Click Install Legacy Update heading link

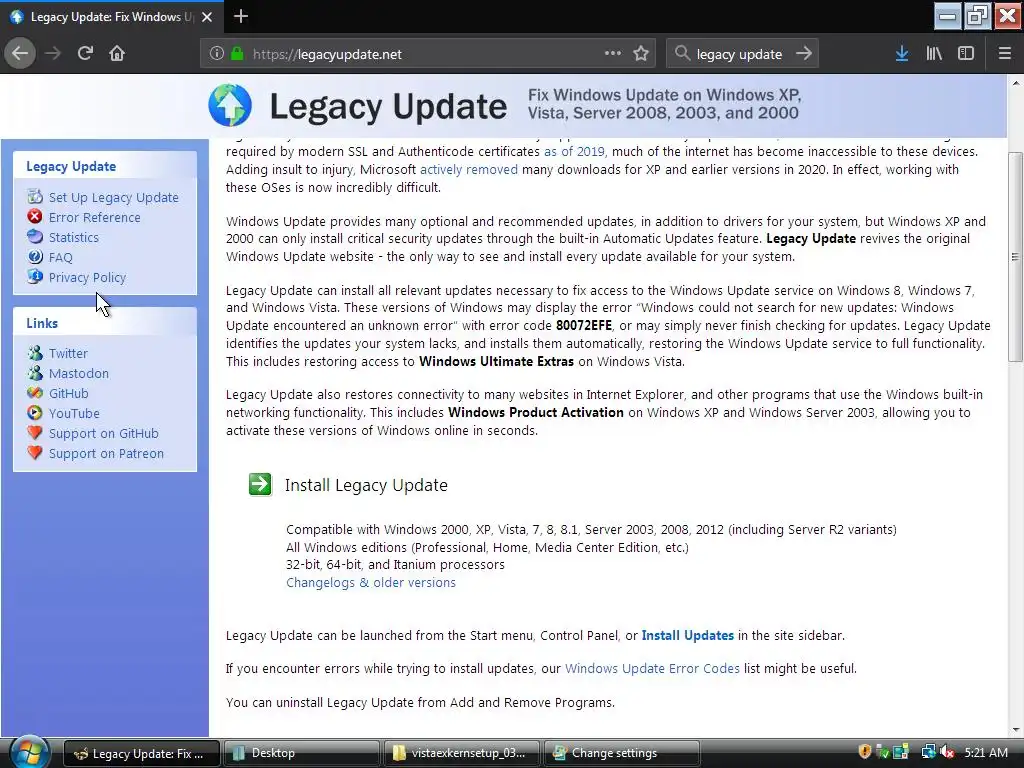[366, 485]
